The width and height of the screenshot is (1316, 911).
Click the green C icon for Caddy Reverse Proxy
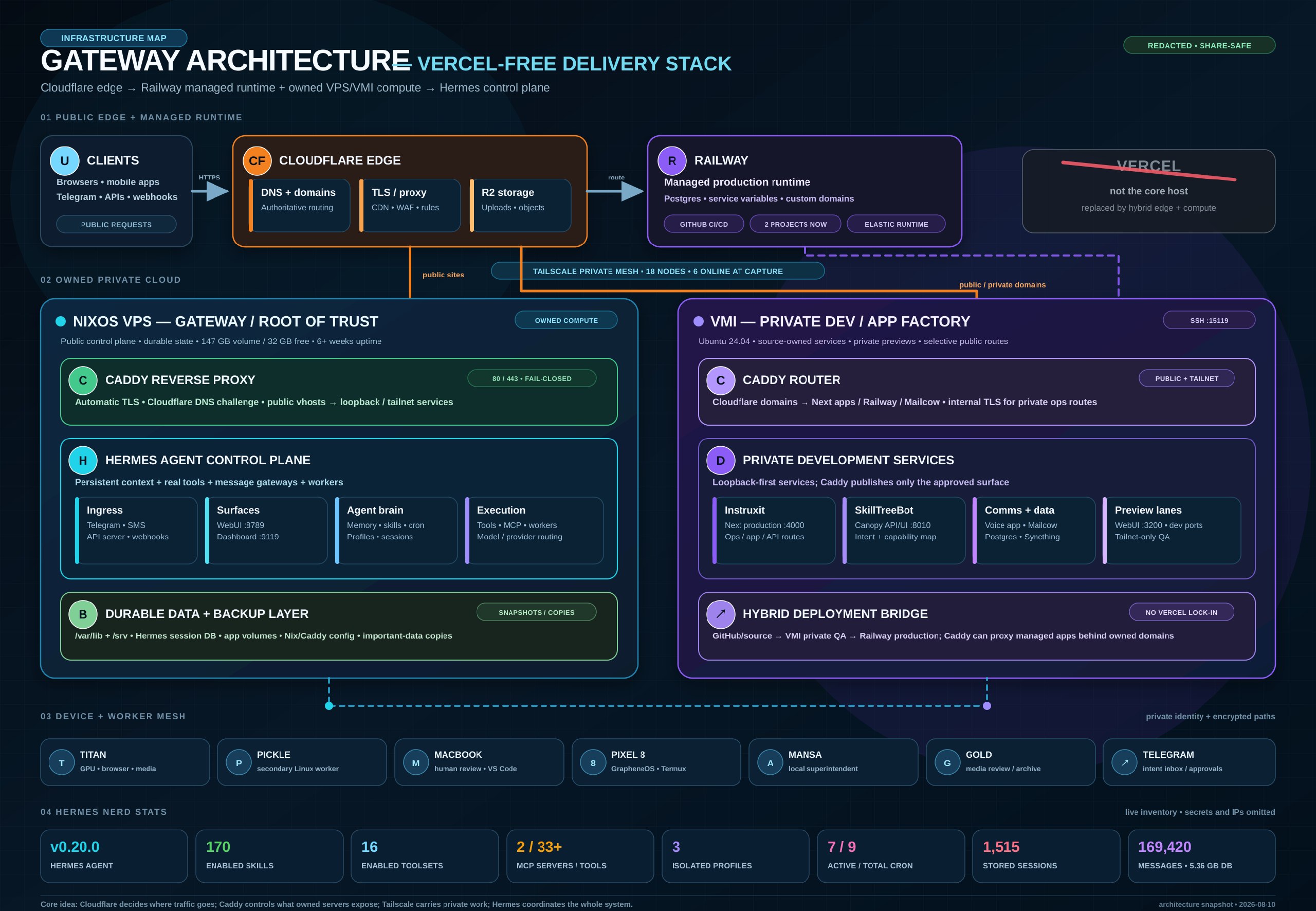point(83,380)
